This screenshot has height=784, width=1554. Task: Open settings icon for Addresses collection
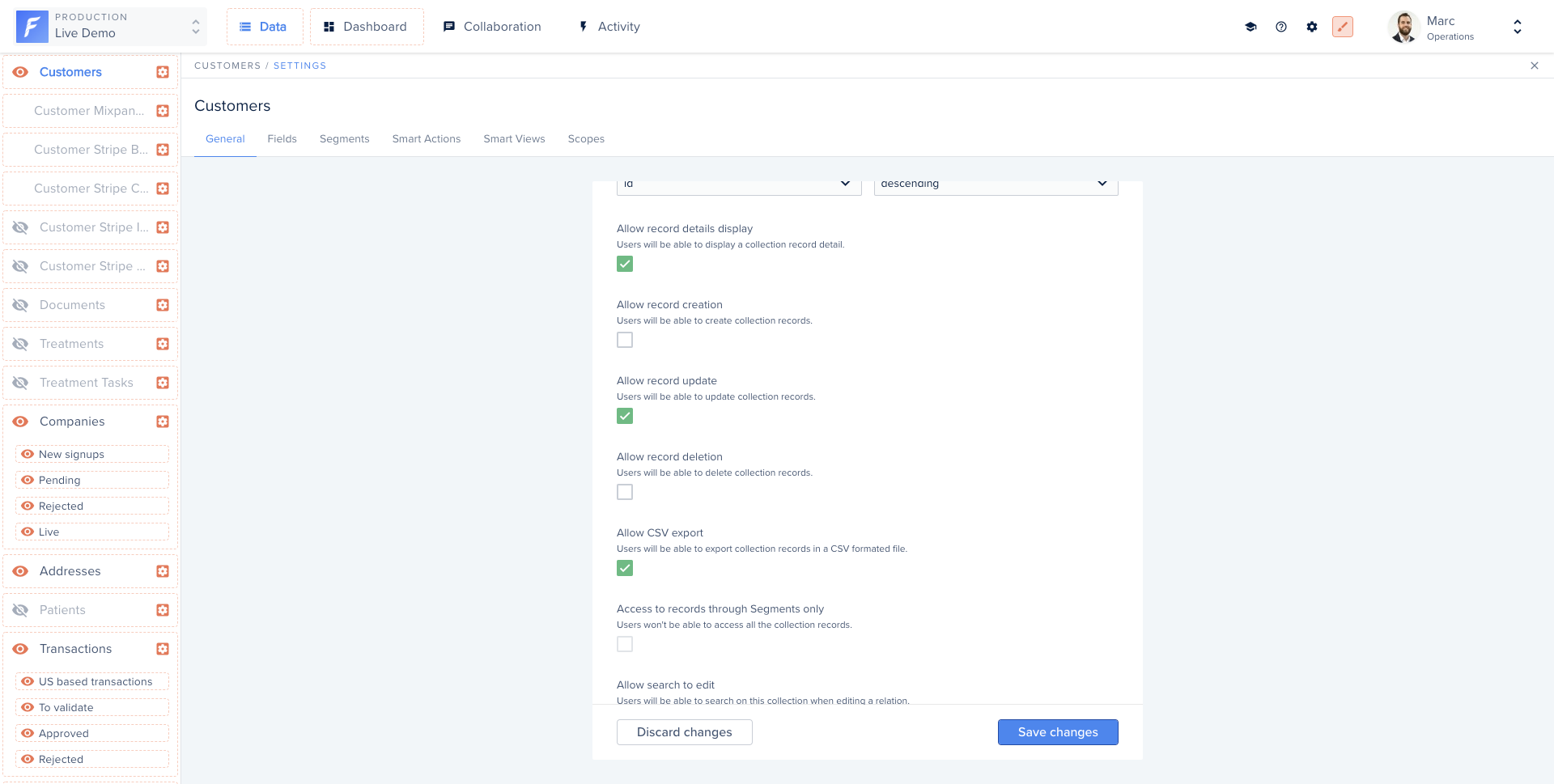point(163,571)
